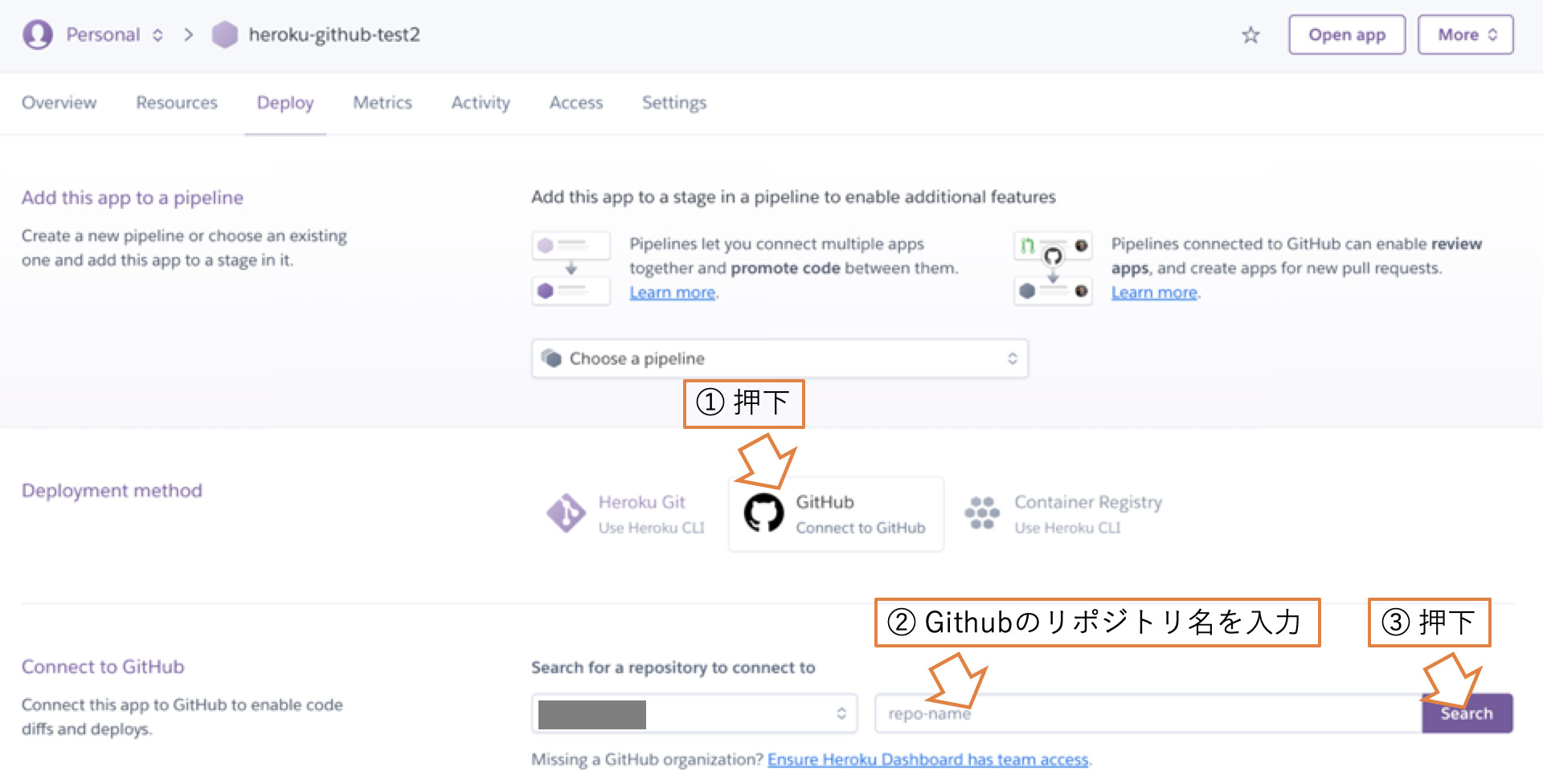Open the Choose a pipeline dropdown
1543x784 pixels.
[x=779, y=358]
